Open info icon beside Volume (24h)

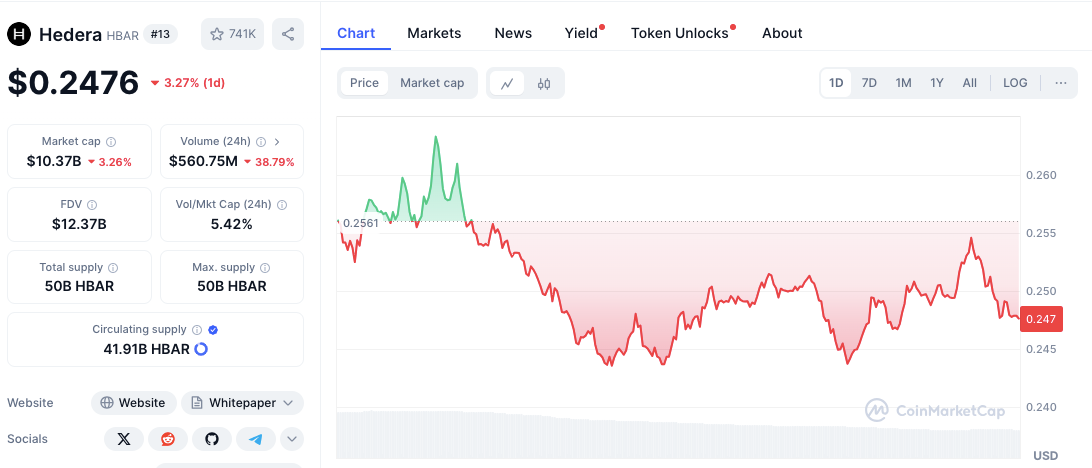click(260, 141)
